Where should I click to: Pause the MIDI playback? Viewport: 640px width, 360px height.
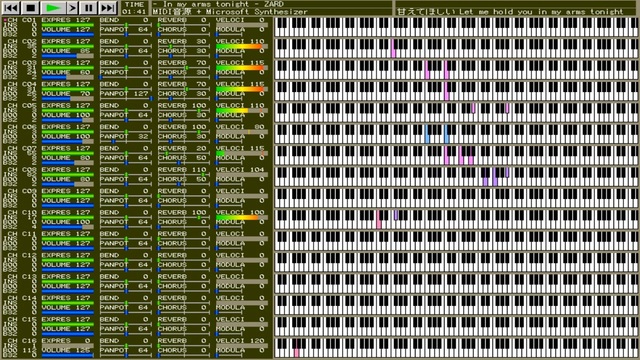click(x=88, y=8)
